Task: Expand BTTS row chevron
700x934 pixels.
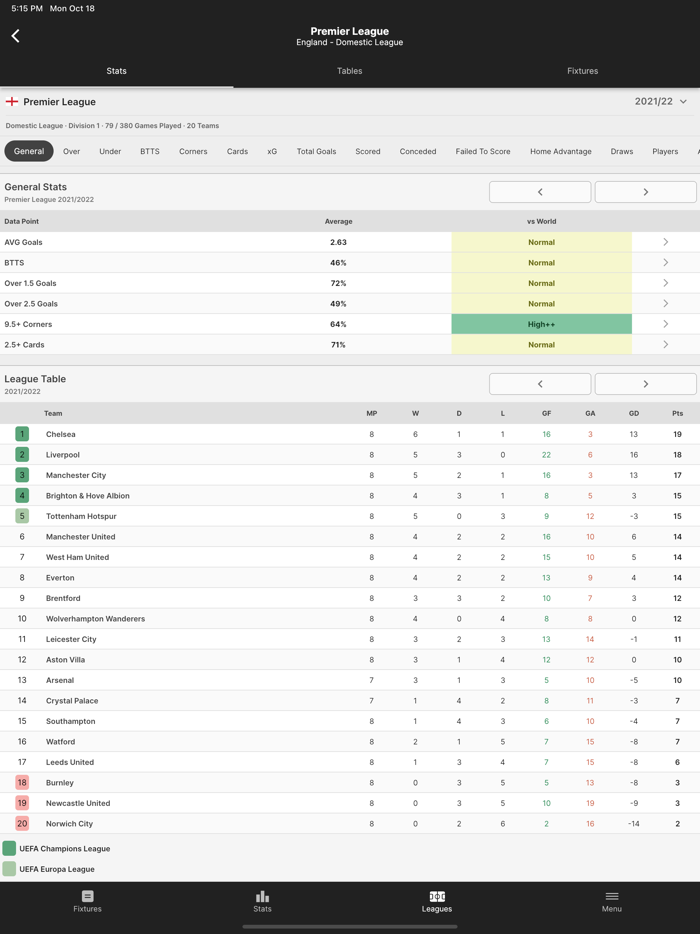Action: tap(665, 262)
